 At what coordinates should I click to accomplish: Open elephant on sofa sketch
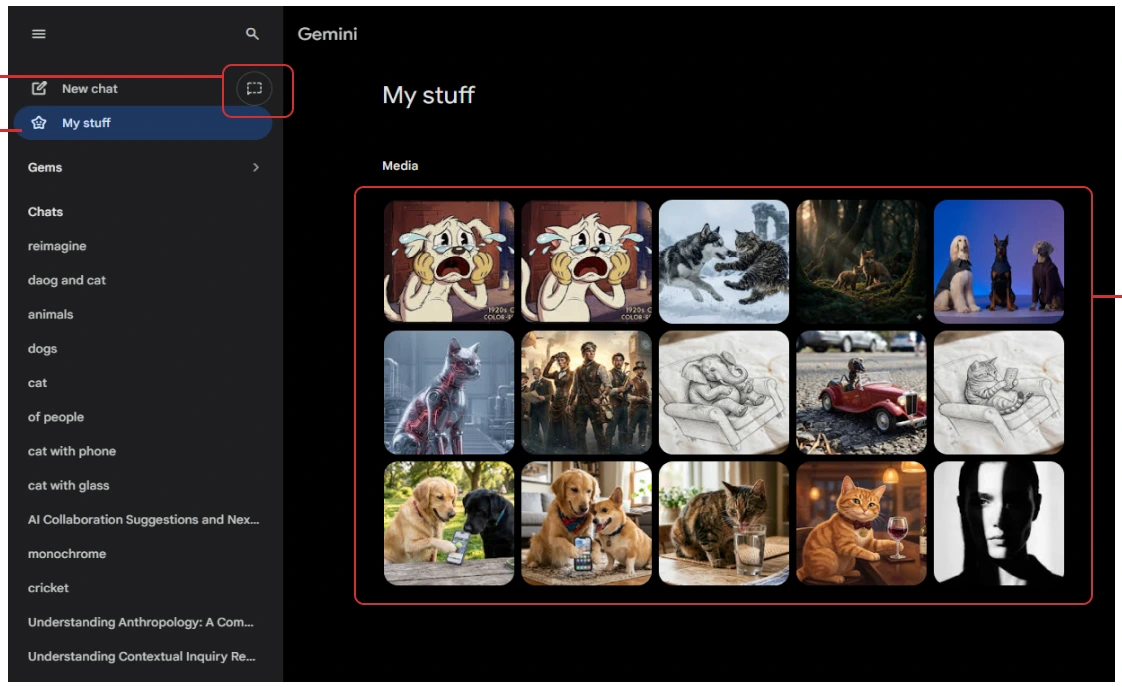(x=723, y=392)
